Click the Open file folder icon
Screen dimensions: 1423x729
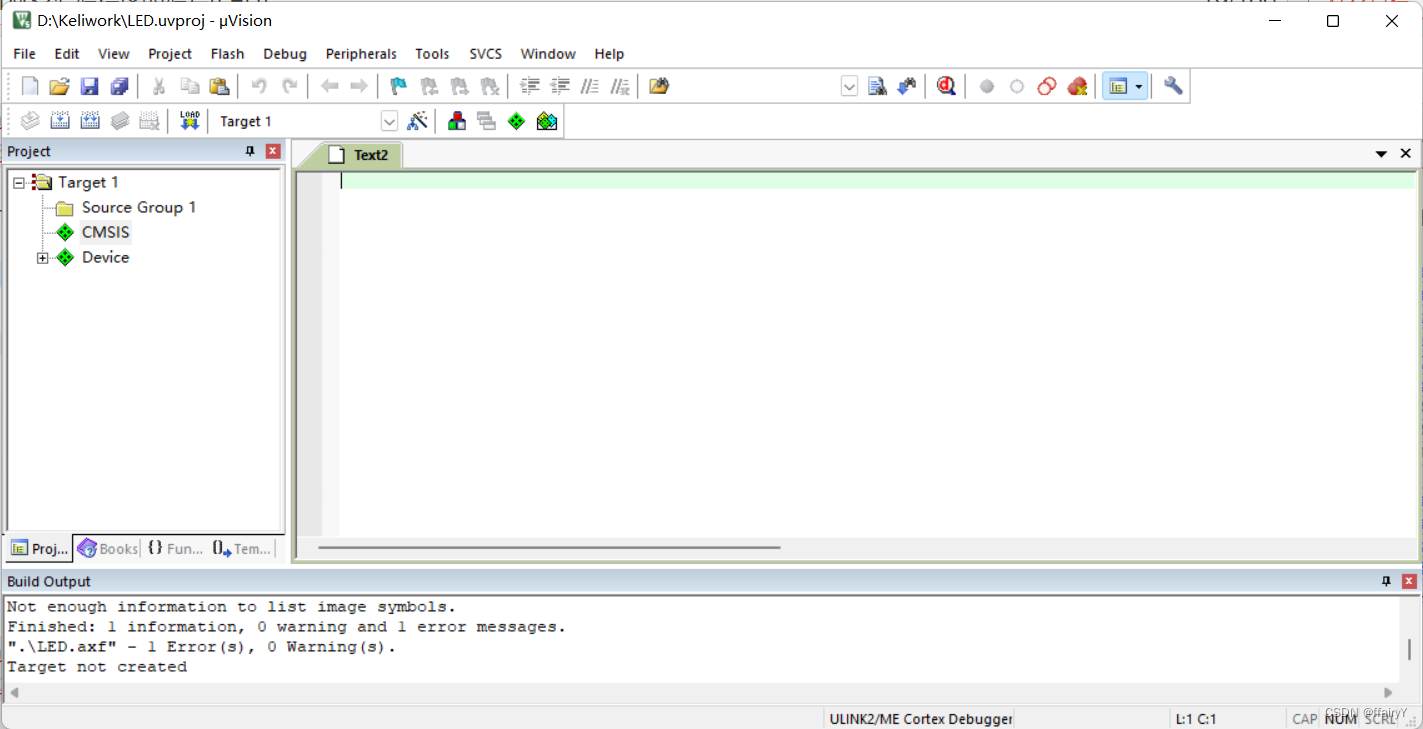click(59, 86)
